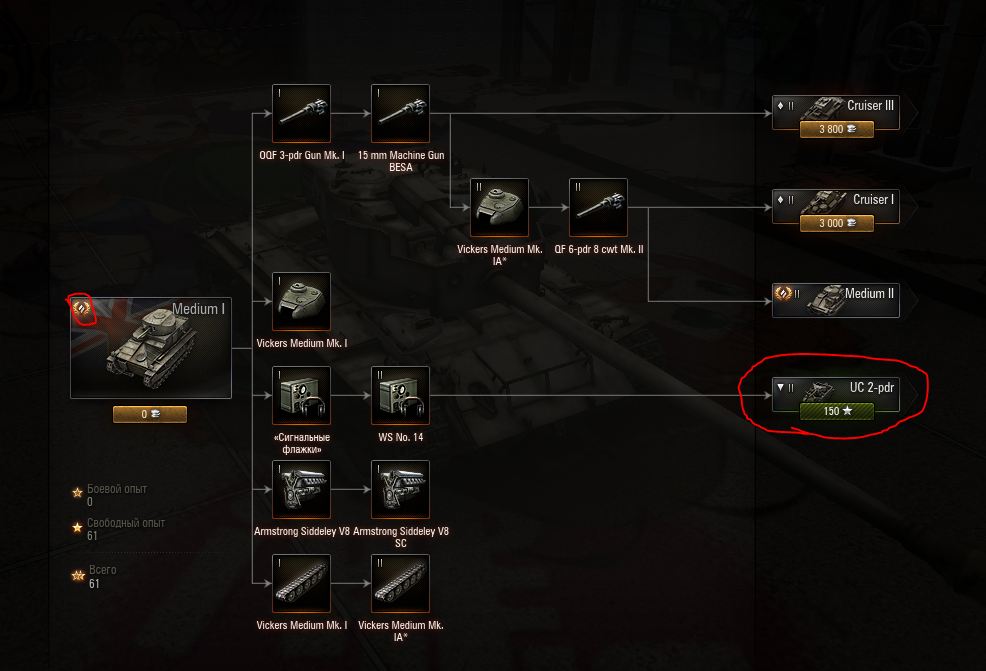Select the 15 mm Machine Gun BESA module
Screen dimensions: 986x671
(x=401, y=114)
